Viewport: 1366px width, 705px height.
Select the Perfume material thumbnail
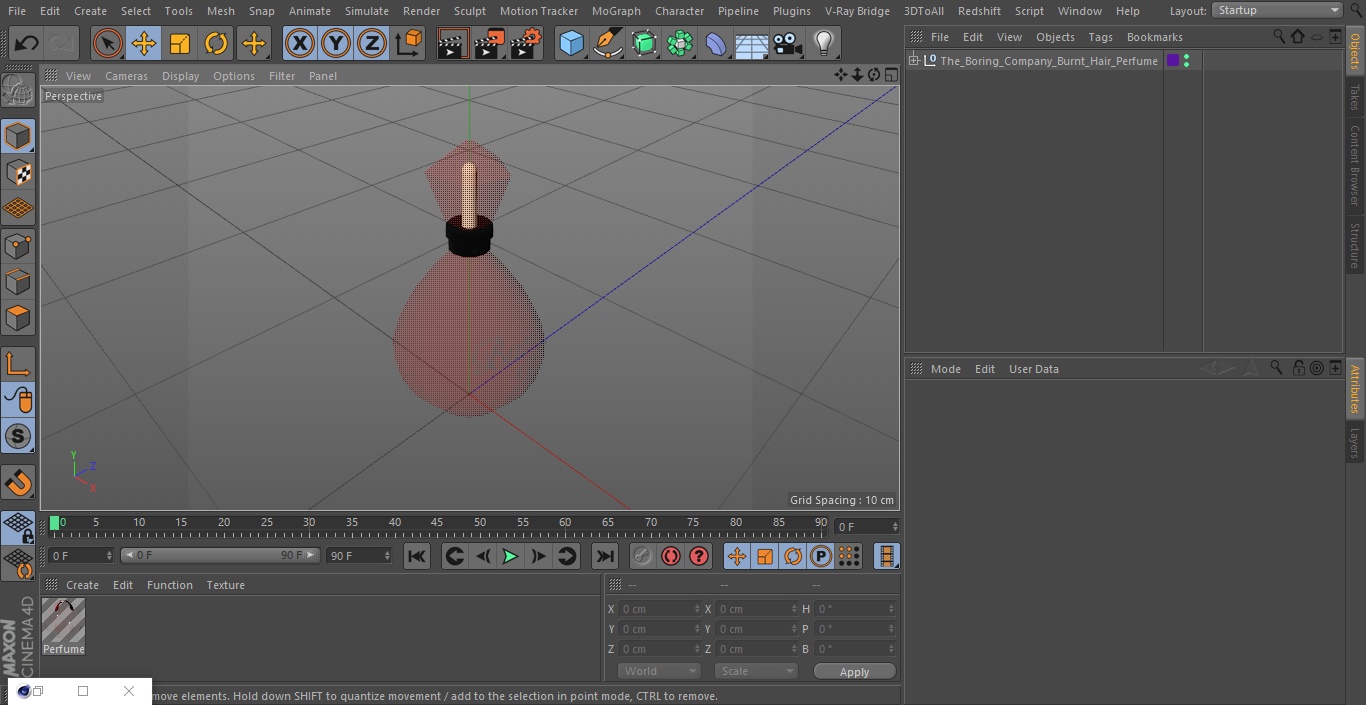(x=64, y=621)
